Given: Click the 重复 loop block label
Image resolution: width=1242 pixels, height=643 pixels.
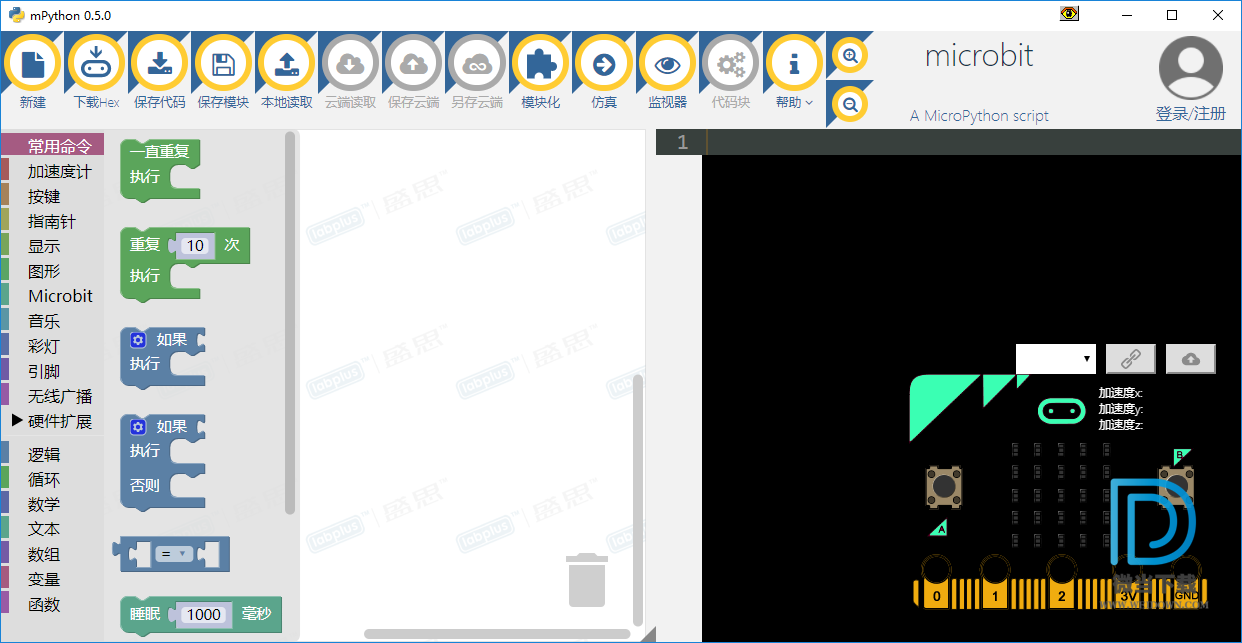Looking at the screenshot, I should [145, 245].
